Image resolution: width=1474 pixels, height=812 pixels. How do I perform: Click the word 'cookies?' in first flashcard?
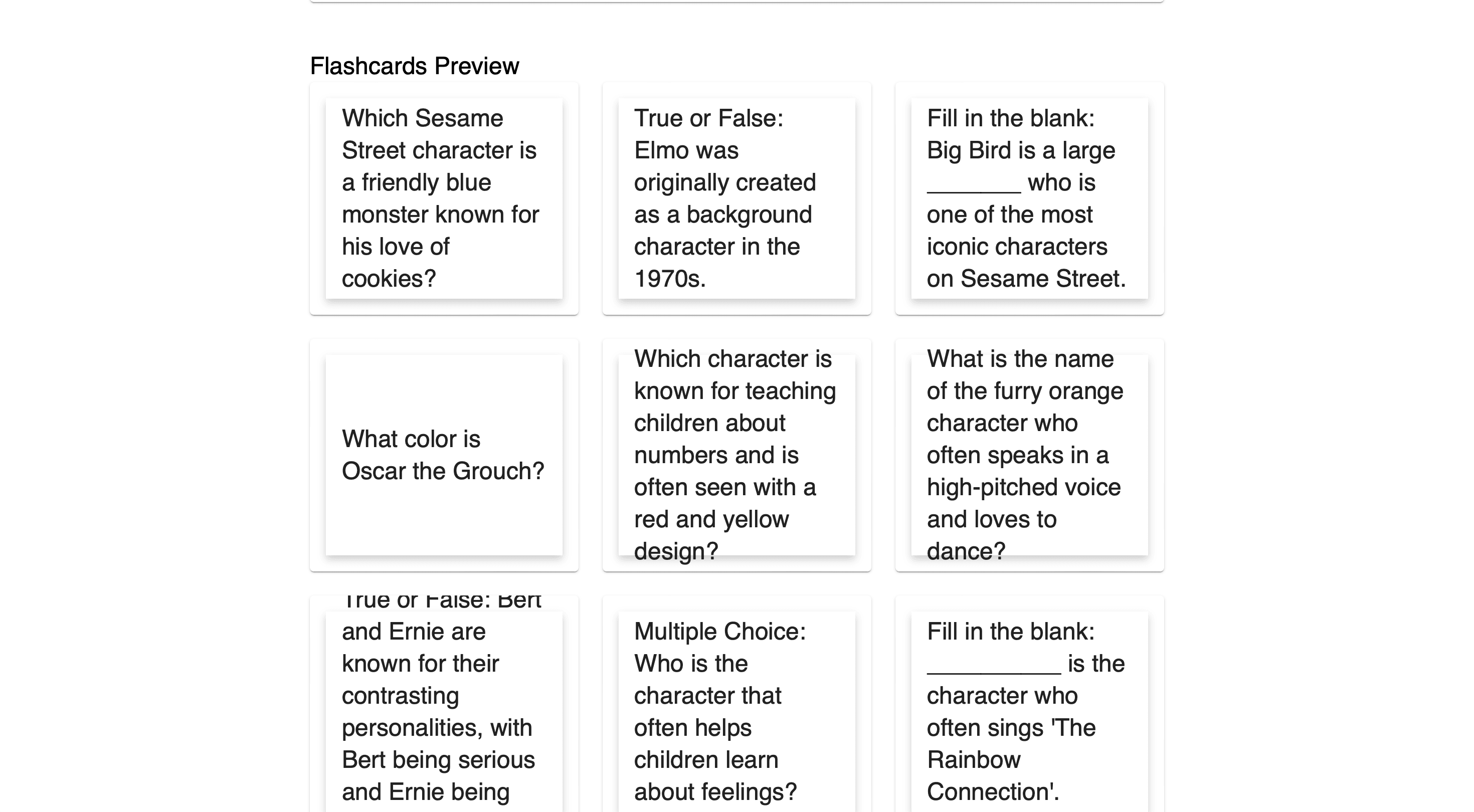(389, 279)
